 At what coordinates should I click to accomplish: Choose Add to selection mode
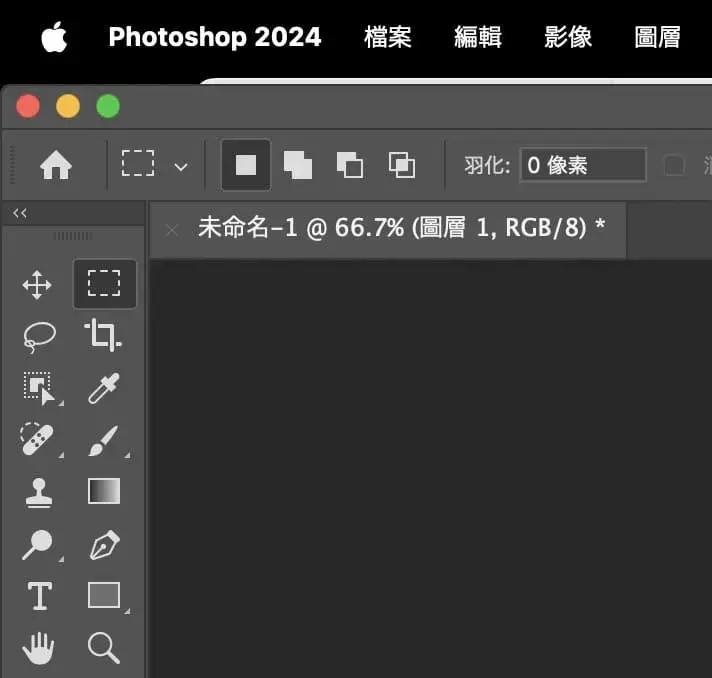298,165
